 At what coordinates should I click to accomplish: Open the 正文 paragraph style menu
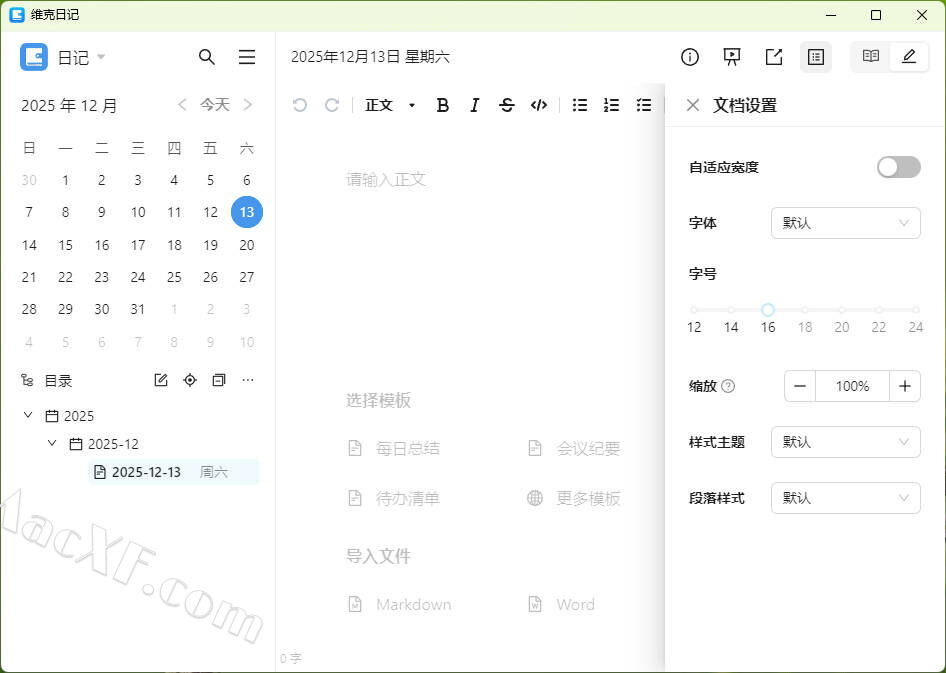pyautogui.click(x=390, y=105)
